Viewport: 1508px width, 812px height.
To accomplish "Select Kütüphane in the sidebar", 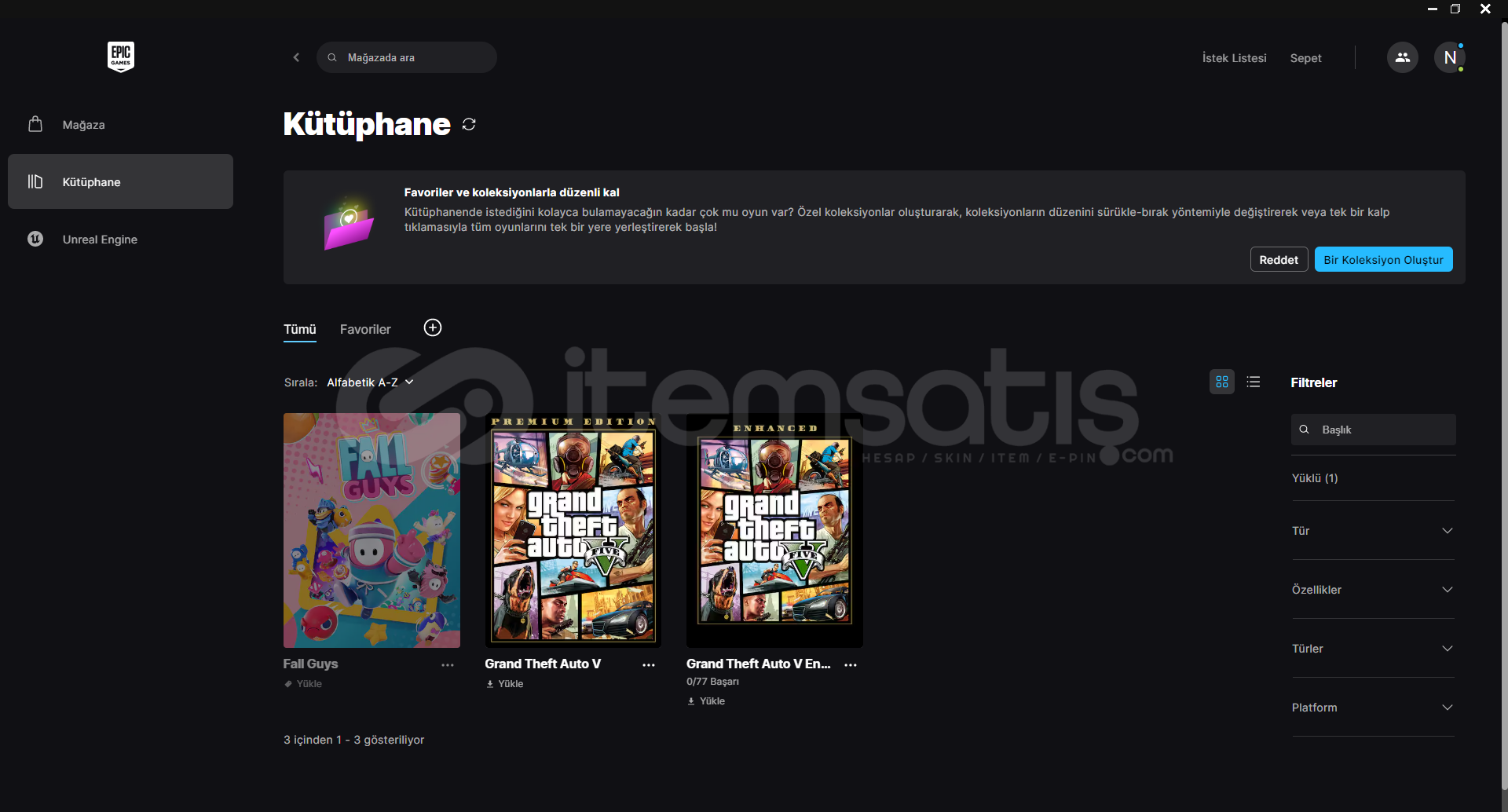I will (x=120, y=181).
